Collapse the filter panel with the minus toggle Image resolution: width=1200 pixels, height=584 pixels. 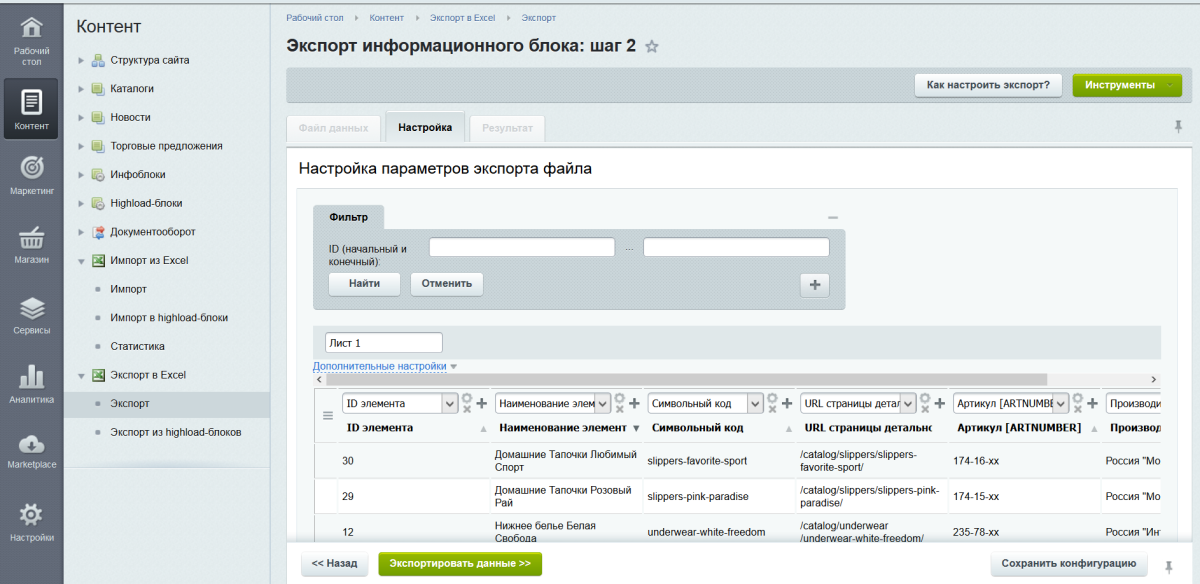click(831, 216)
